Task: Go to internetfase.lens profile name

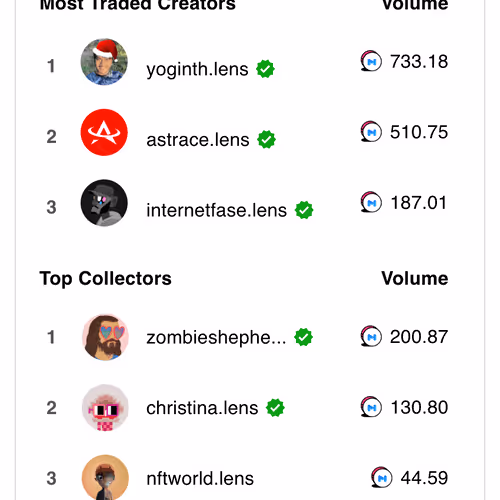Action: [x=217, y=210]
